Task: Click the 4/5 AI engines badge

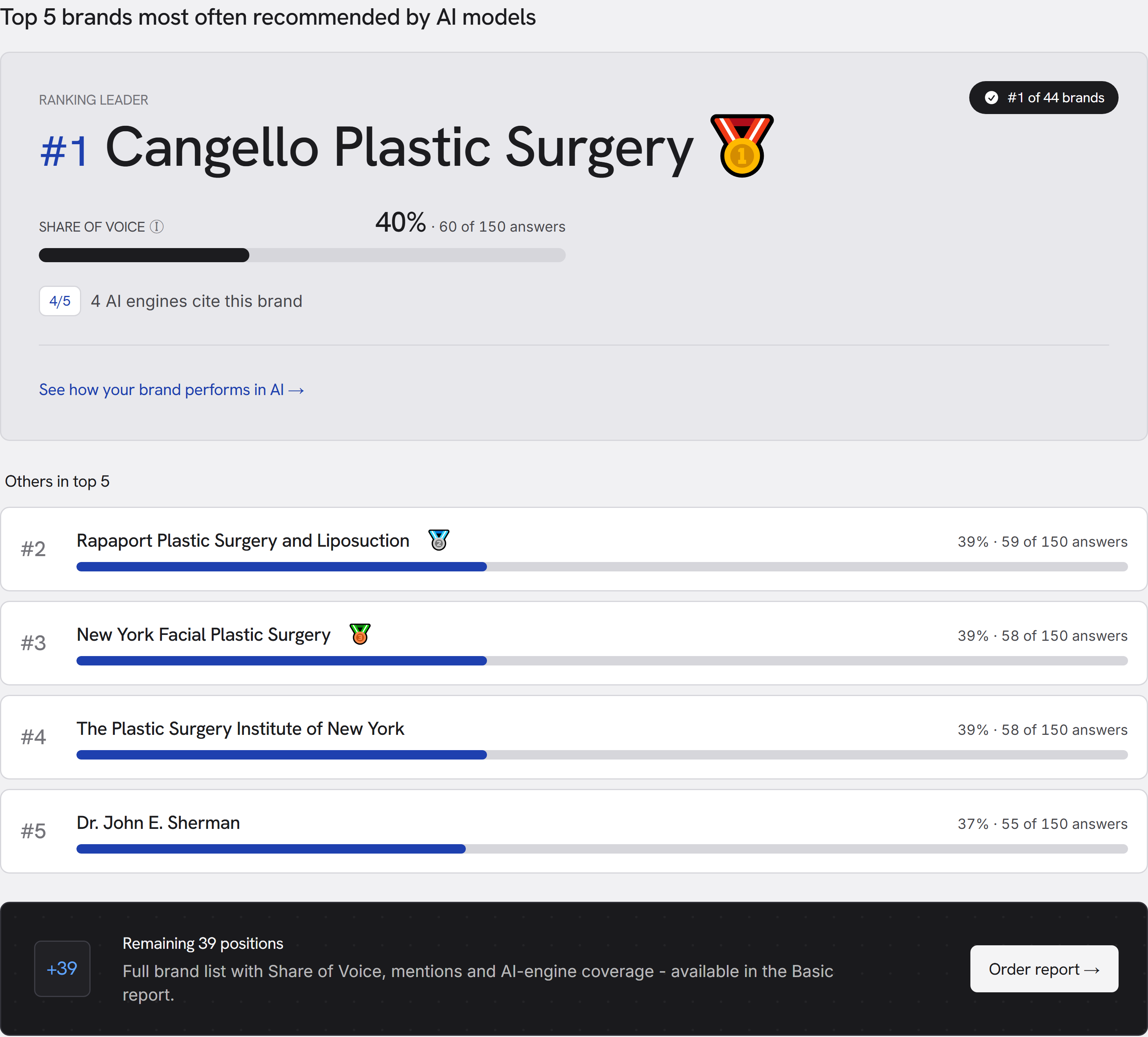Action: 60,301
